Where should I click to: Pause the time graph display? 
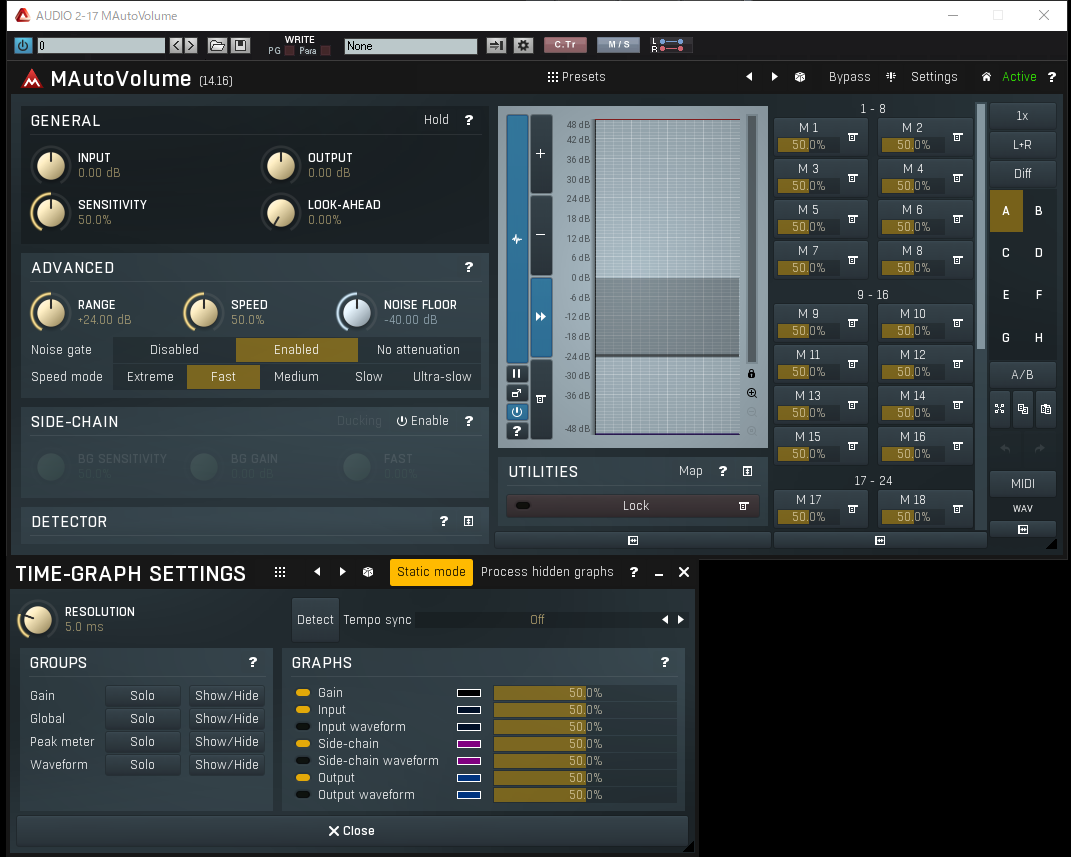pos(517,373)
